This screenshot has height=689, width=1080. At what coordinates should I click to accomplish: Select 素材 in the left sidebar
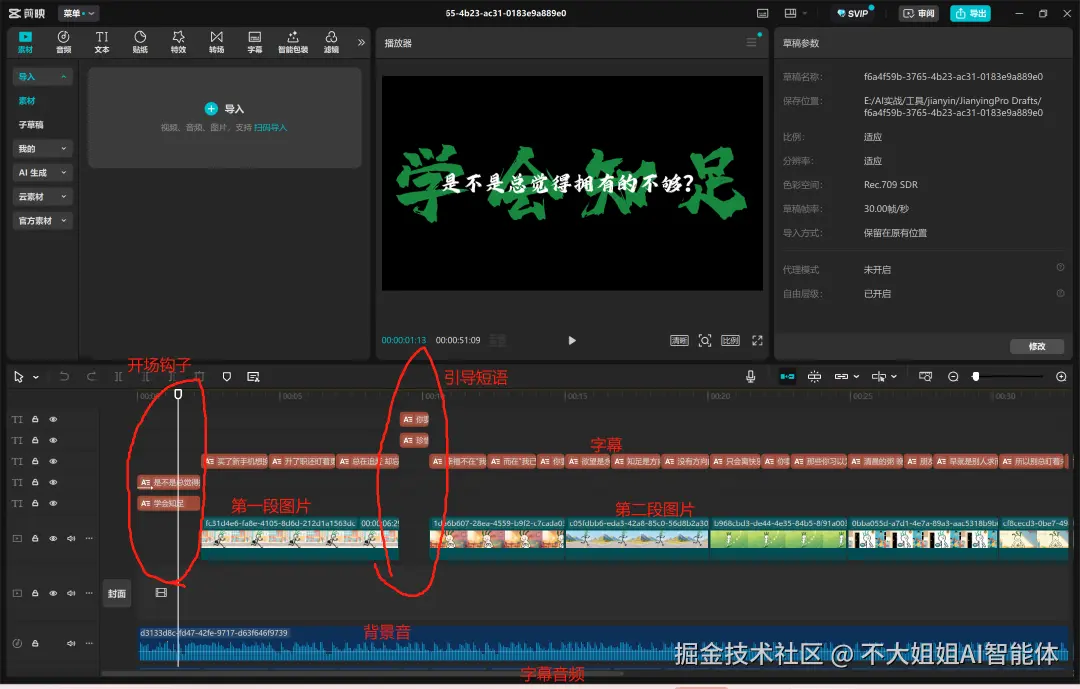pyautogui.click(x=27, y=101)
